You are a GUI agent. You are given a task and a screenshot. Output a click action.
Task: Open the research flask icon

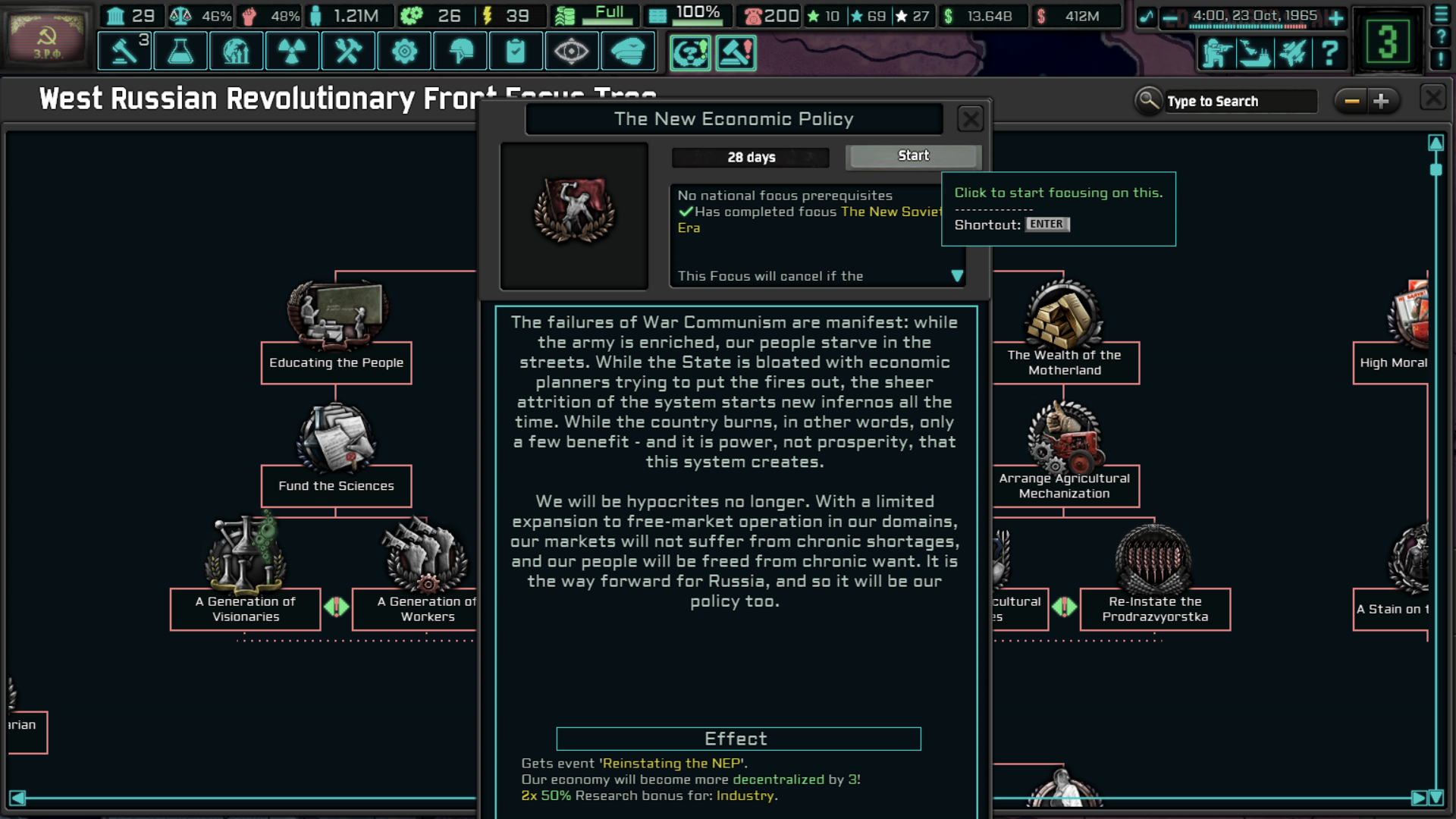(180, 52)
